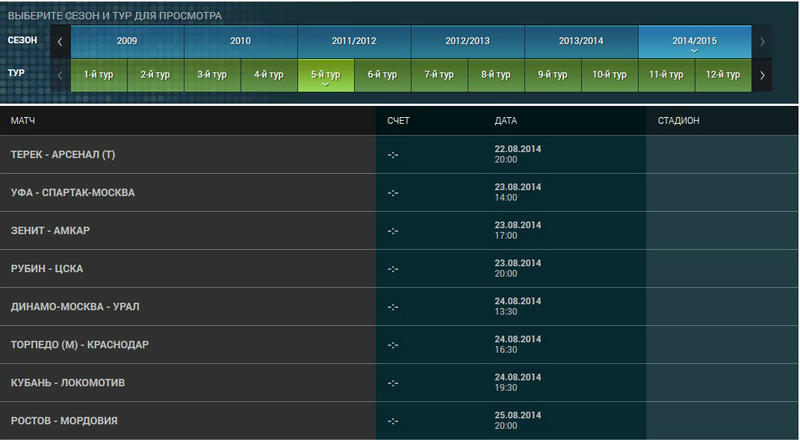This screenshot has width=800, height=440.
Task: Open the Терек - Арсенал (Т) match
Action: click(63, 154)
